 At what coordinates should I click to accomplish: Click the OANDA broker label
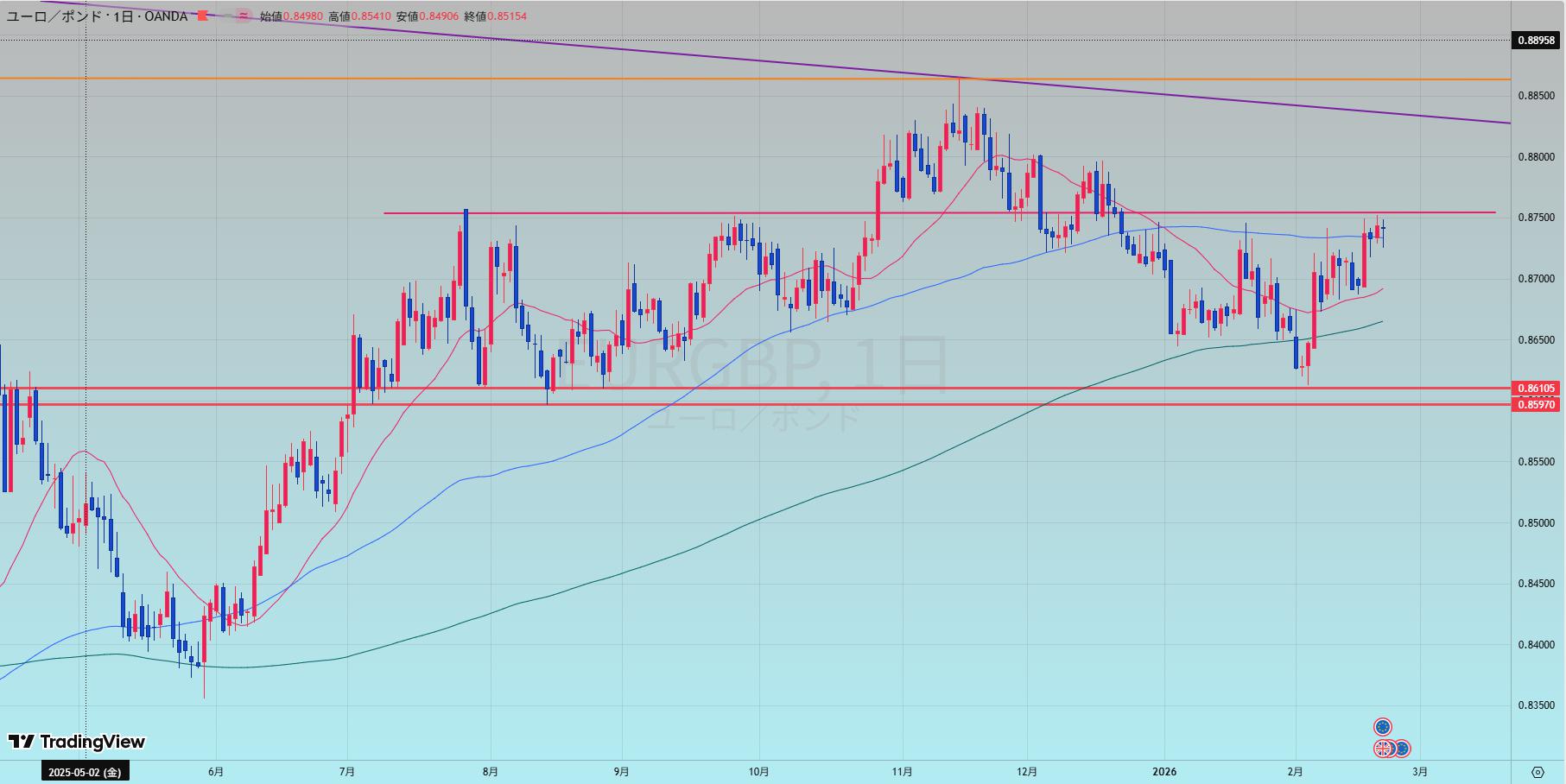162,16
